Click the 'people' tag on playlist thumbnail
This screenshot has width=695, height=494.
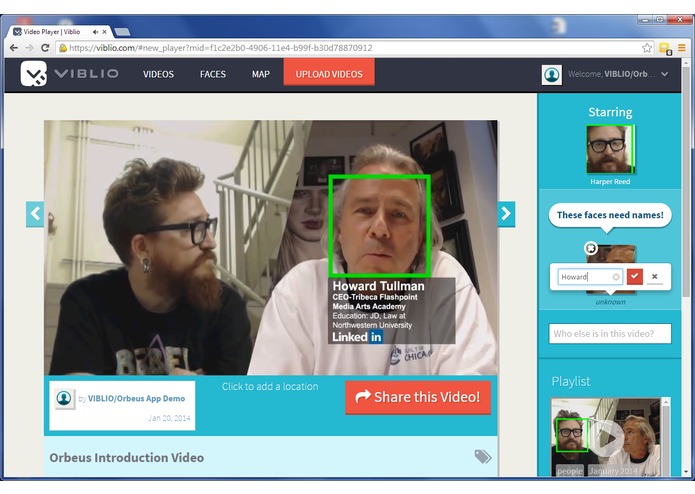(x=570, y=471)
